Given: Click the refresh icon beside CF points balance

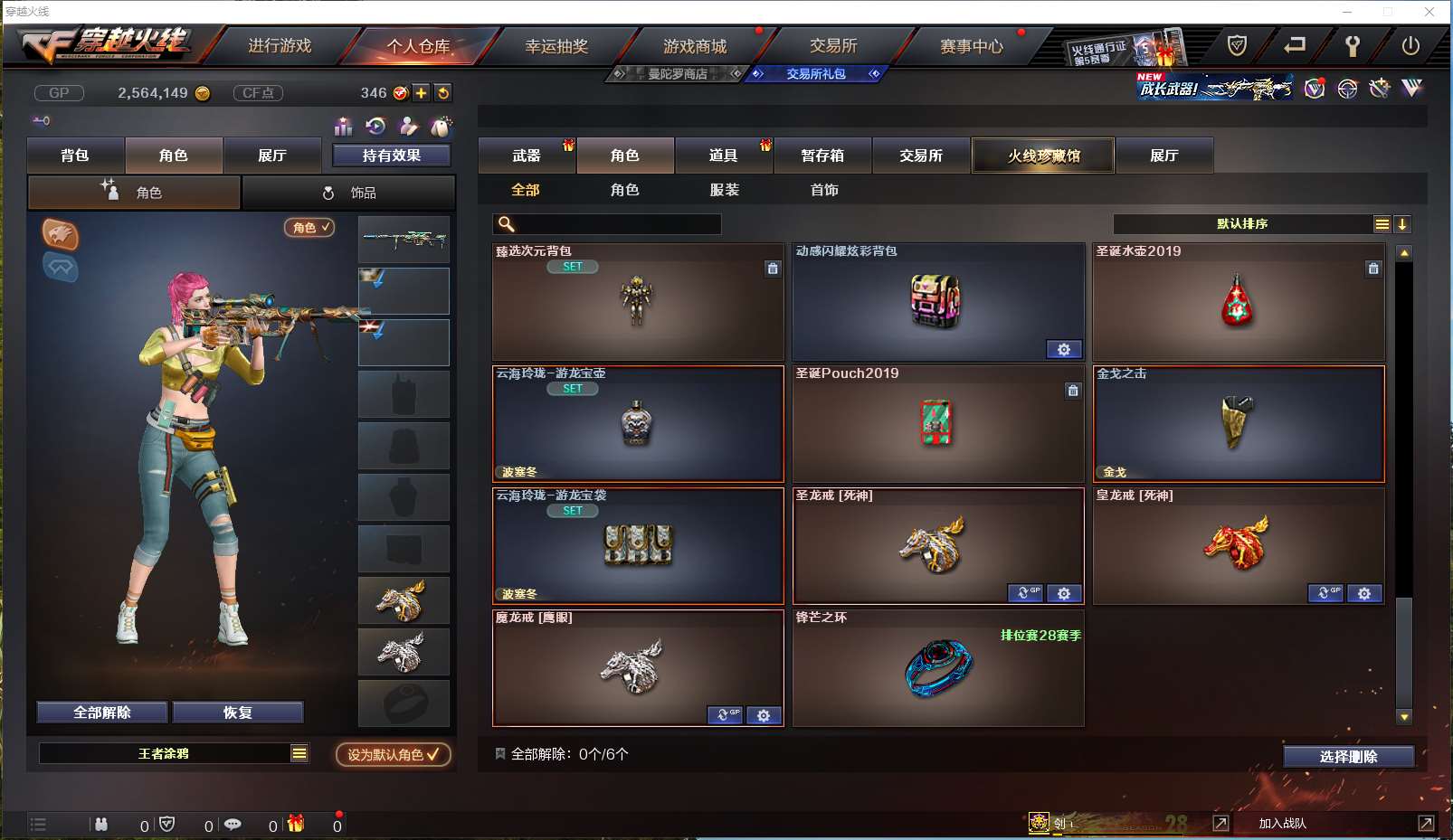Looking at the screenshot, I should [443, 93].
